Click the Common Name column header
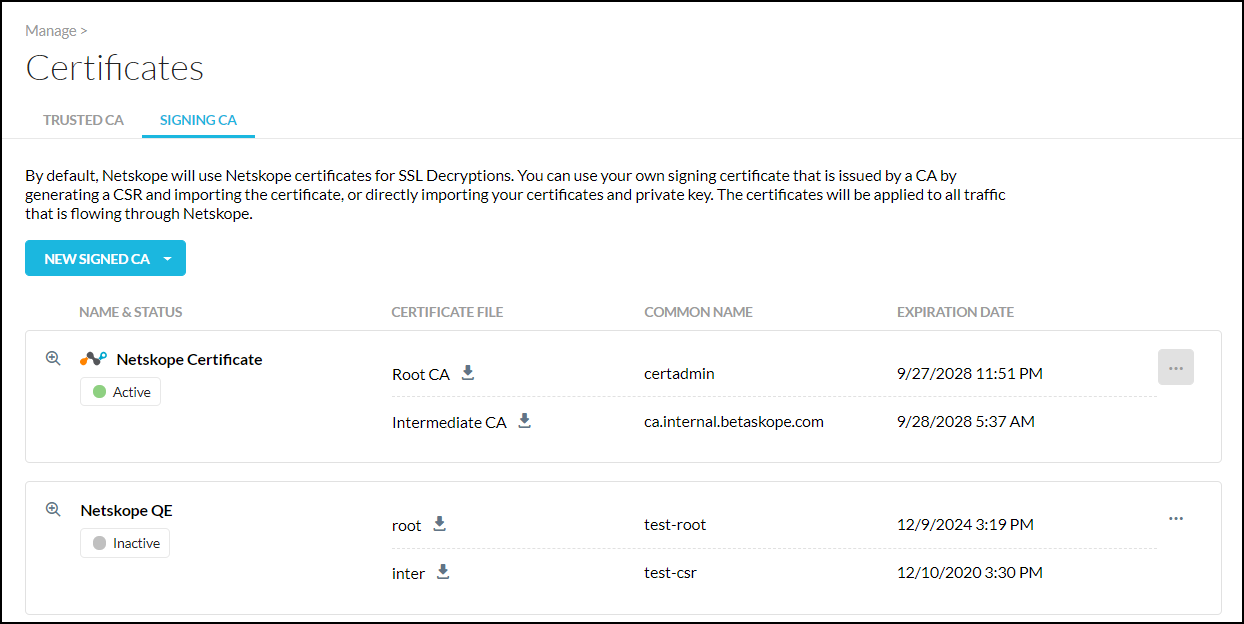Image resolution: width=1244 pixels, height=624 pixels. [698, 312]
